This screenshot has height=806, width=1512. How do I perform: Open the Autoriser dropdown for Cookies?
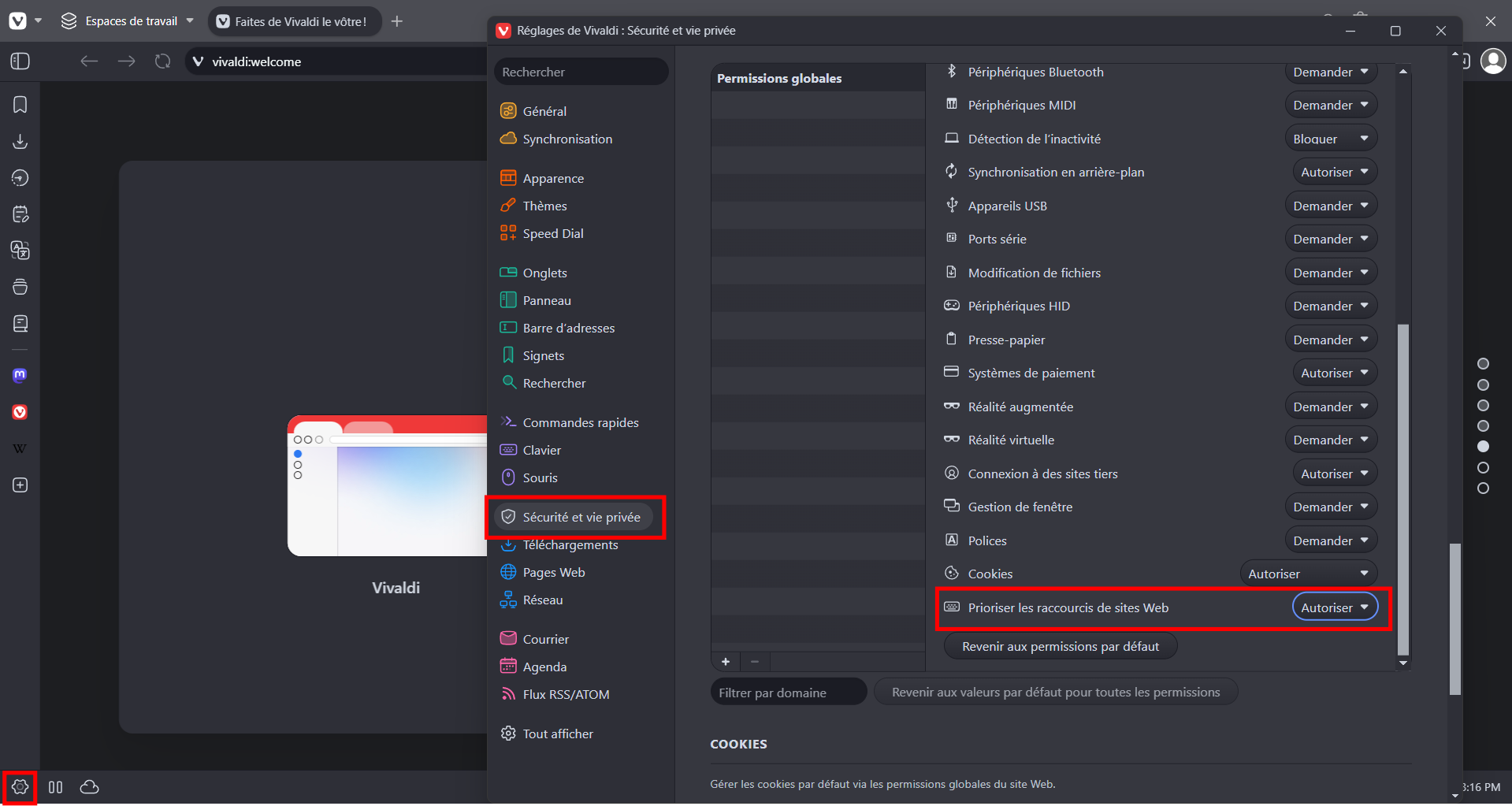pos(1308,573)
